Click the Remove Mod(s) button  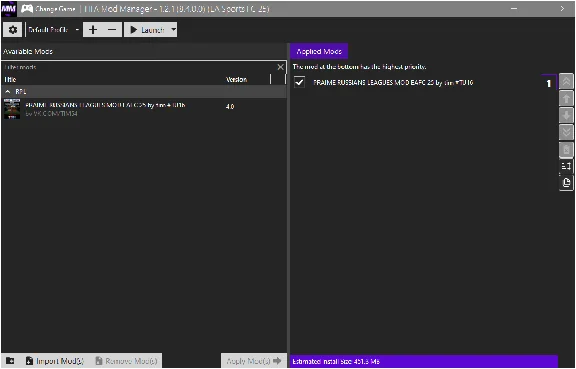point(126,361)
